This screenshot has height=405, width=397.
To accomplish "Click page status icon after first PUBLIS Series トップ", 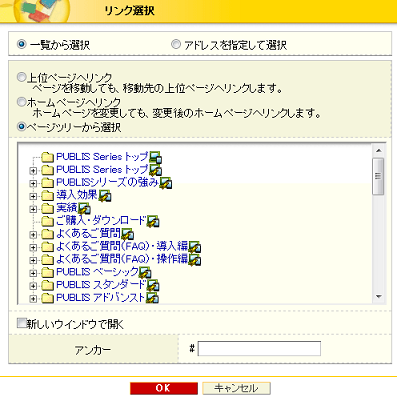I will (156, 157).
